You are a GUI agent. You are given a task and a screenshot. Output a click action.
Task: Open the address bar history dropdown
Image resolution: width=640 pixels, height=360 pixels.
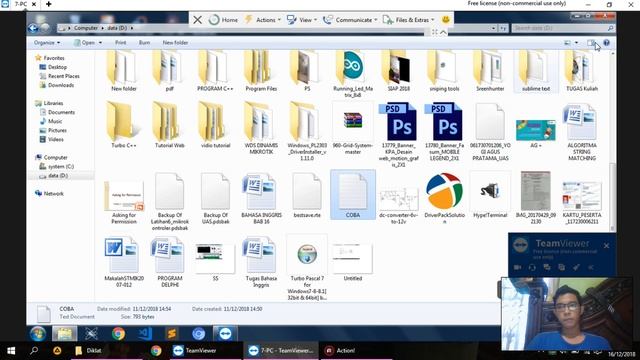493,28
